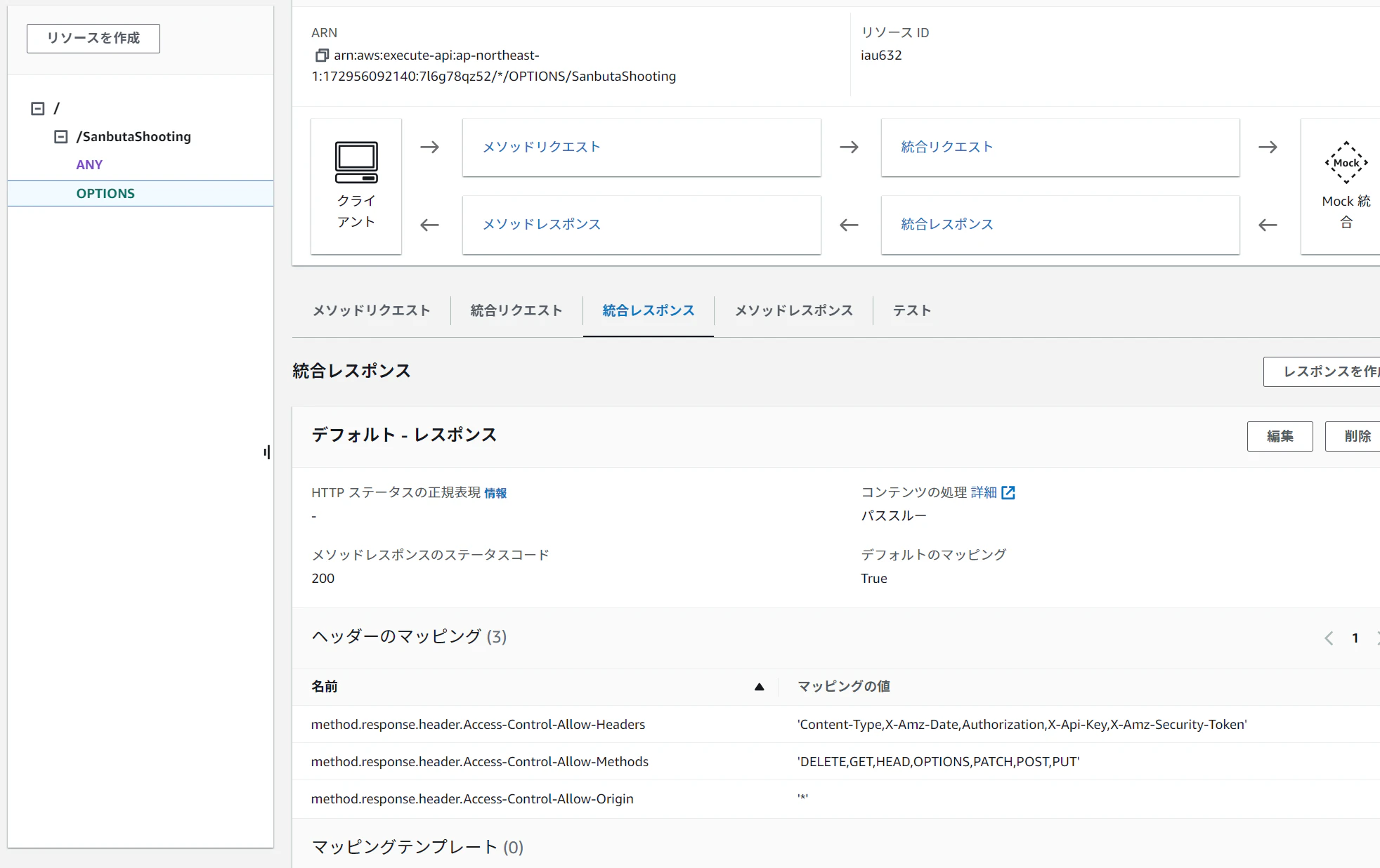Screen dimensions: 1380x868
Task: Click the パススルー content handling value
Action: coord(894,515)
